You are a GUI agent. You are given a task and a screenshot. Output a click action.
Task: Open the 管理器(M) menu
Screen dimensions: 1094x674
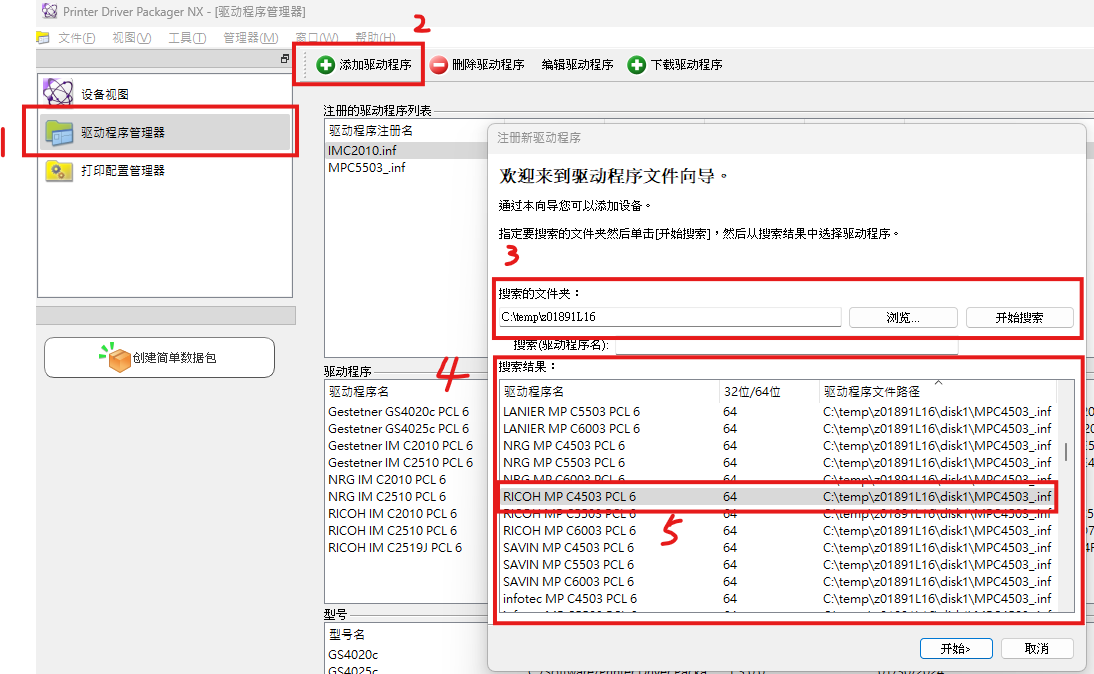click(x=250, y=38)
